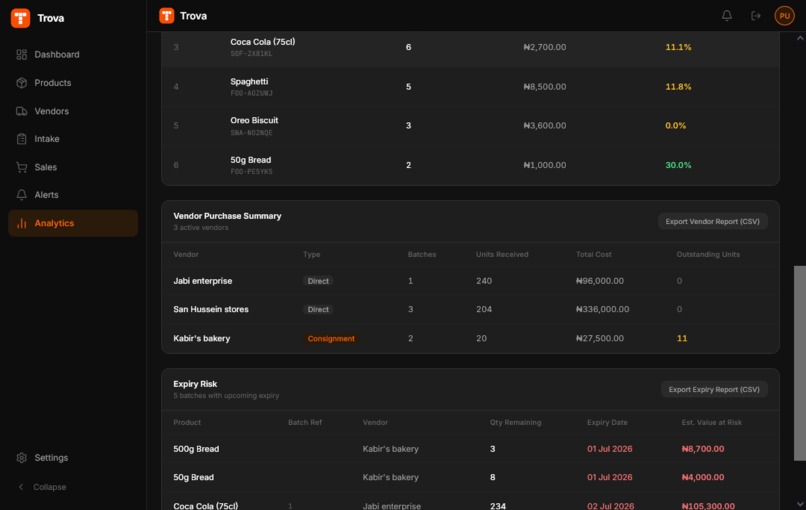Image resolution: width=806 pixels, height=510 pixels.
Task: Click the Dashboard grid icon
Action: point(22,54)
